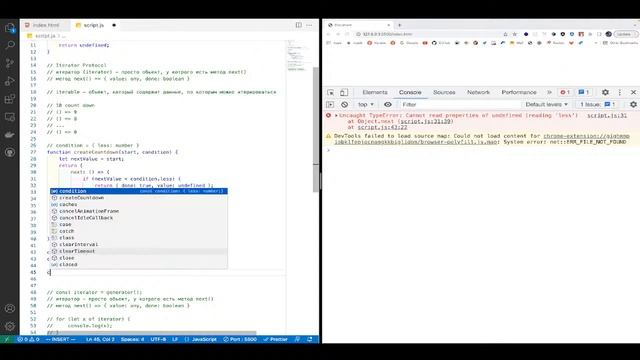Screen dimensions: 640x360
Task: Change indentation Spaces: 4 setting
Action: (132, 339)
